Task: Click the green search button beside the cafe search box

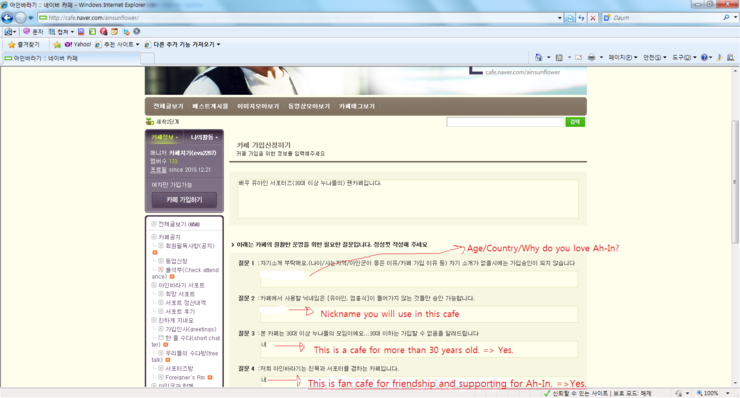Action: click(575, 122)
